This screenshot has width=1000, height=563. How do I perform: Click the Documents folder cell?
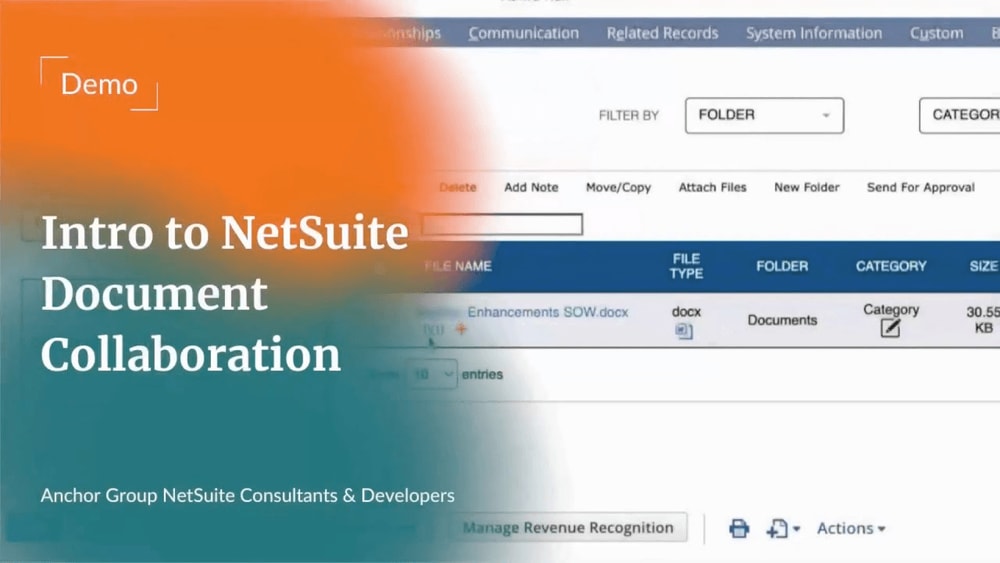pos(782,320)
